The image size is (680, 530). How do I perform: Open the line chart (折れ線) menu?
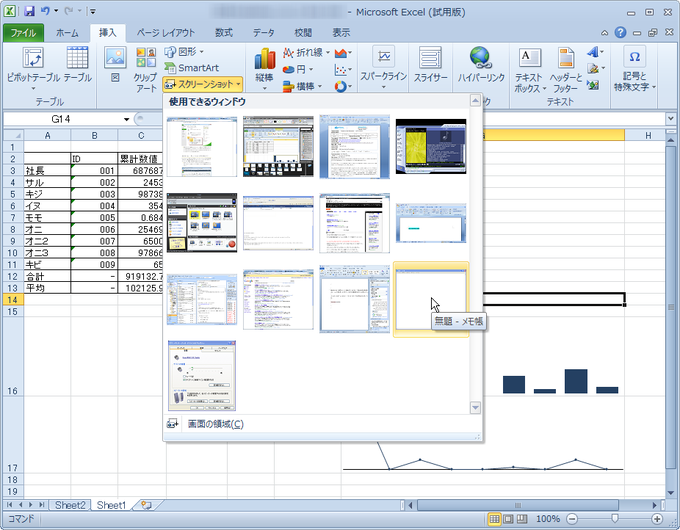pos(306,52)
